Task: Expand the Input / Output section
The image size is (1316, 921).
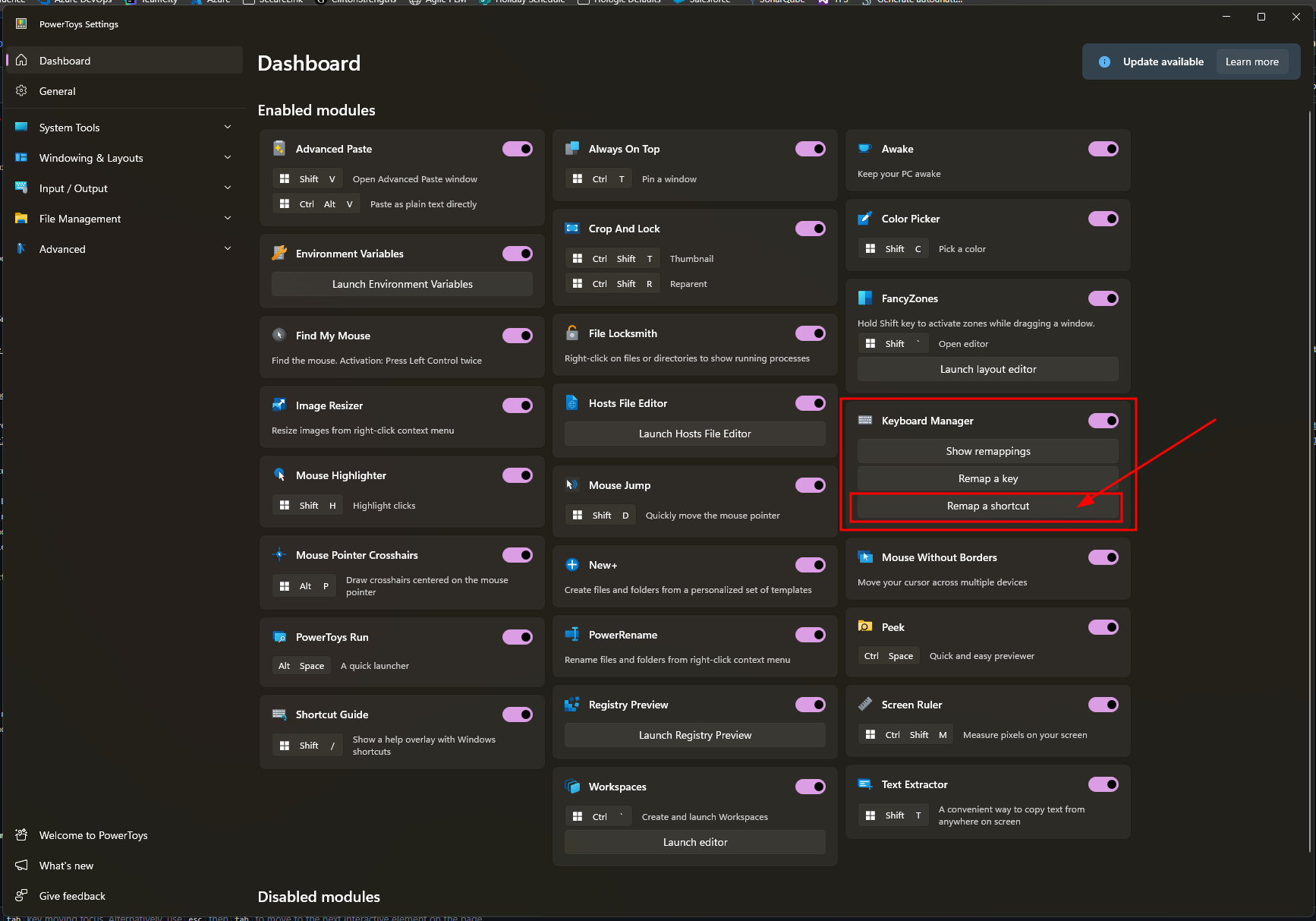Action: point(124,188)
